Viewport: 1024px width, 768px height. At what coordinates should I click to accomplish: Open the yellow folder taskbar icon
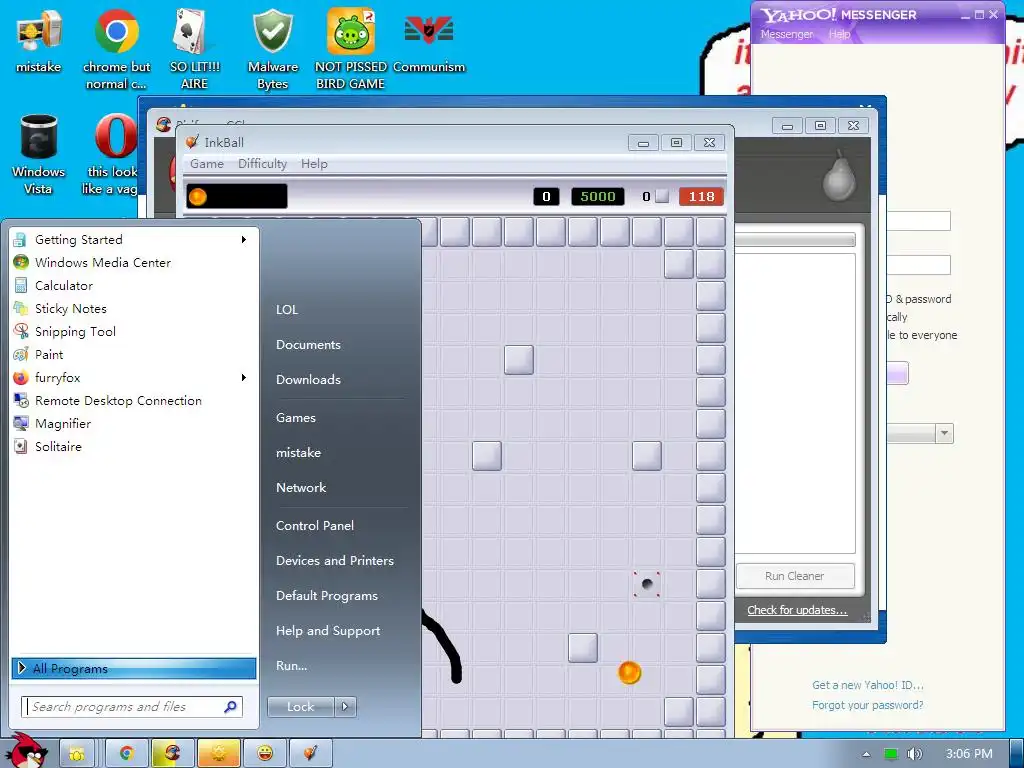[77, 754]
